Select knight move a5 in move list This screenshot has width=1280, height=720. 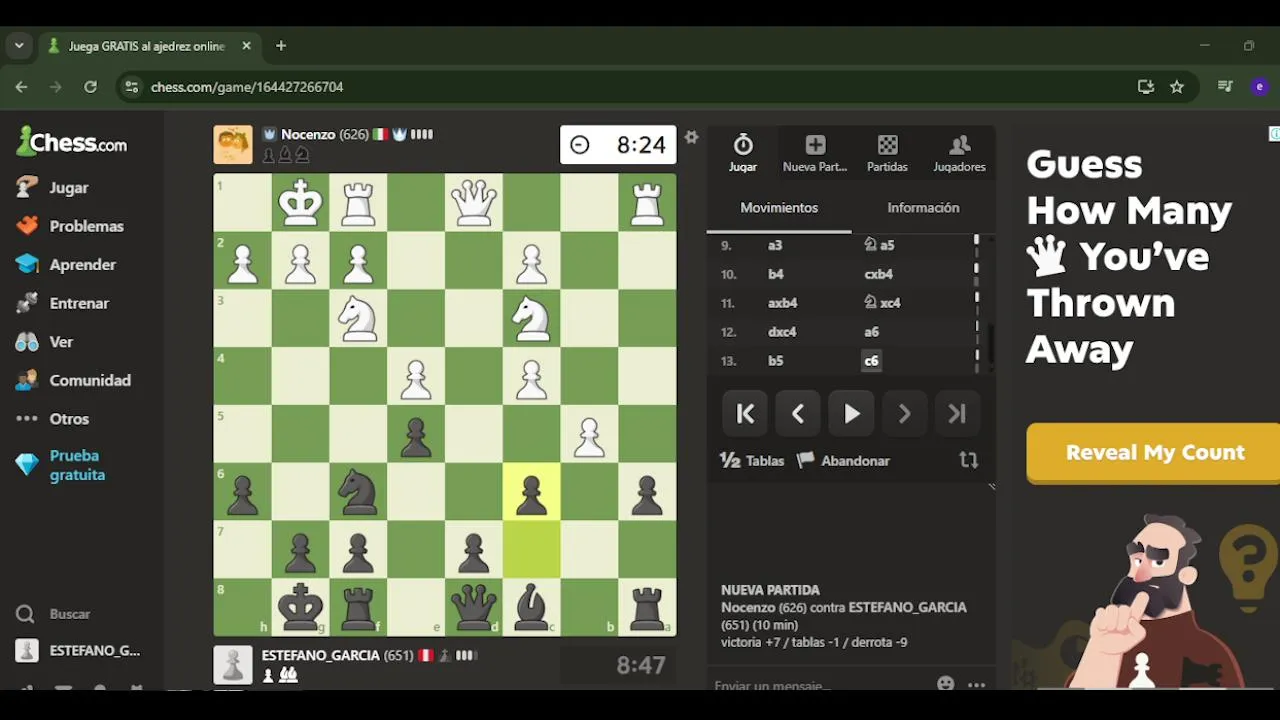[x=879, y=245]
